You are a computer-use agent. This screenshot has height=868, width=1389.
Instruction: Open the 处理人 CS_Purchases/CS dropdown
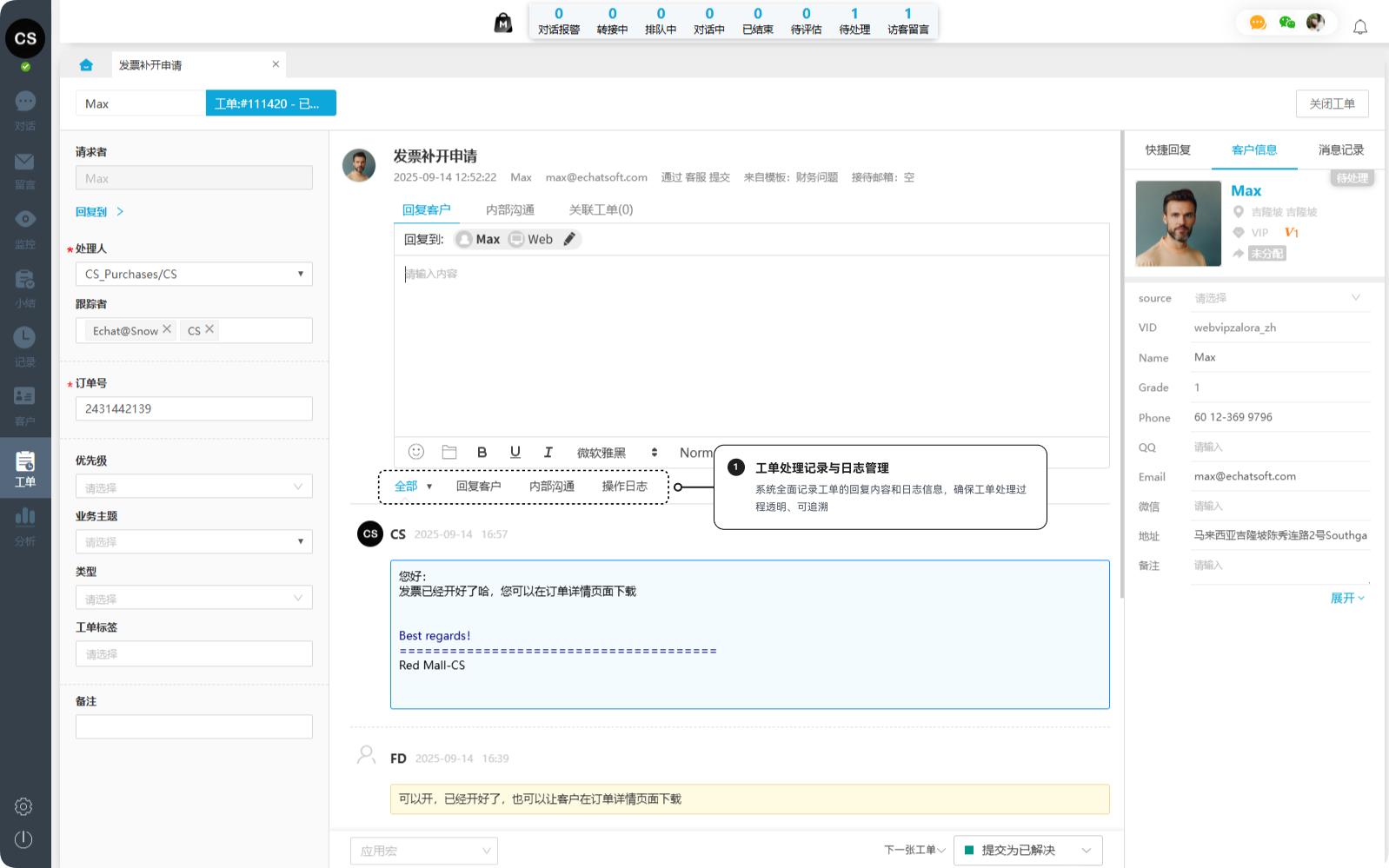[x=194, y=274]
